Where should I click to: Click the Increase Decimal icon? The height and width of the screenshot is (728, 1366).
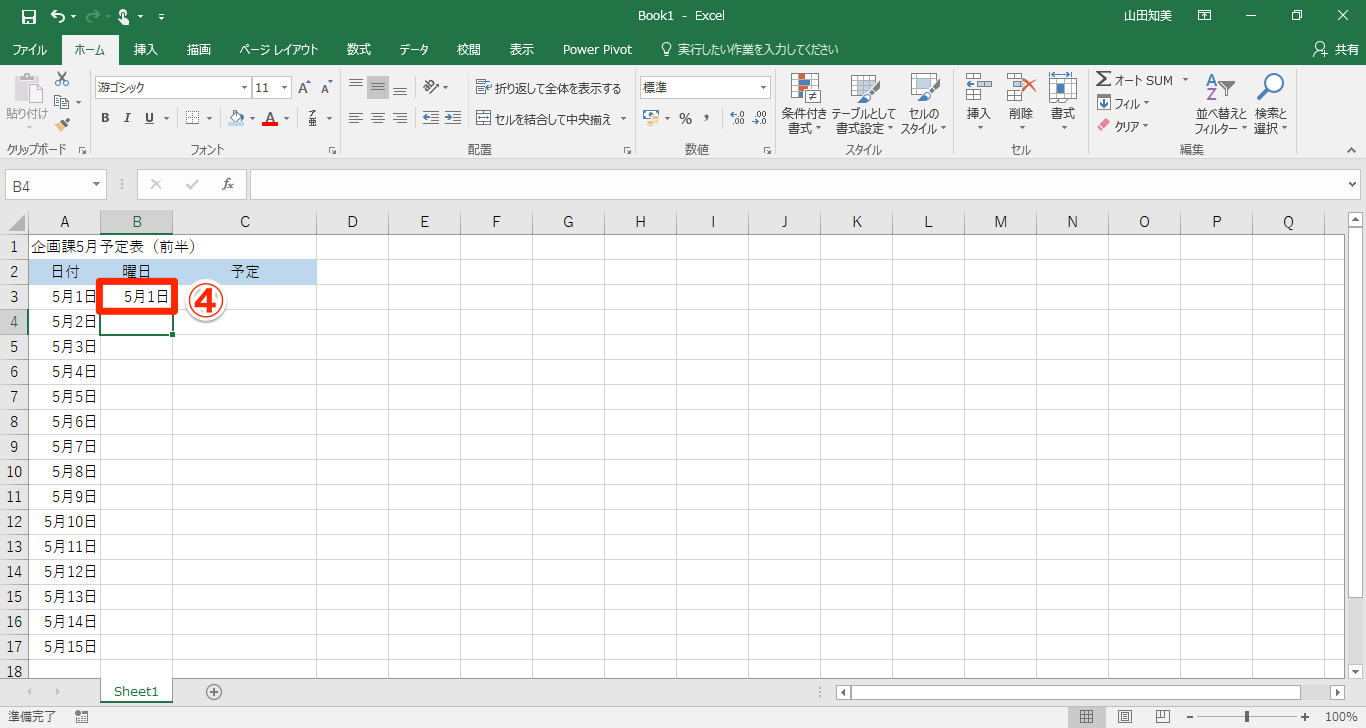(738, 118)
